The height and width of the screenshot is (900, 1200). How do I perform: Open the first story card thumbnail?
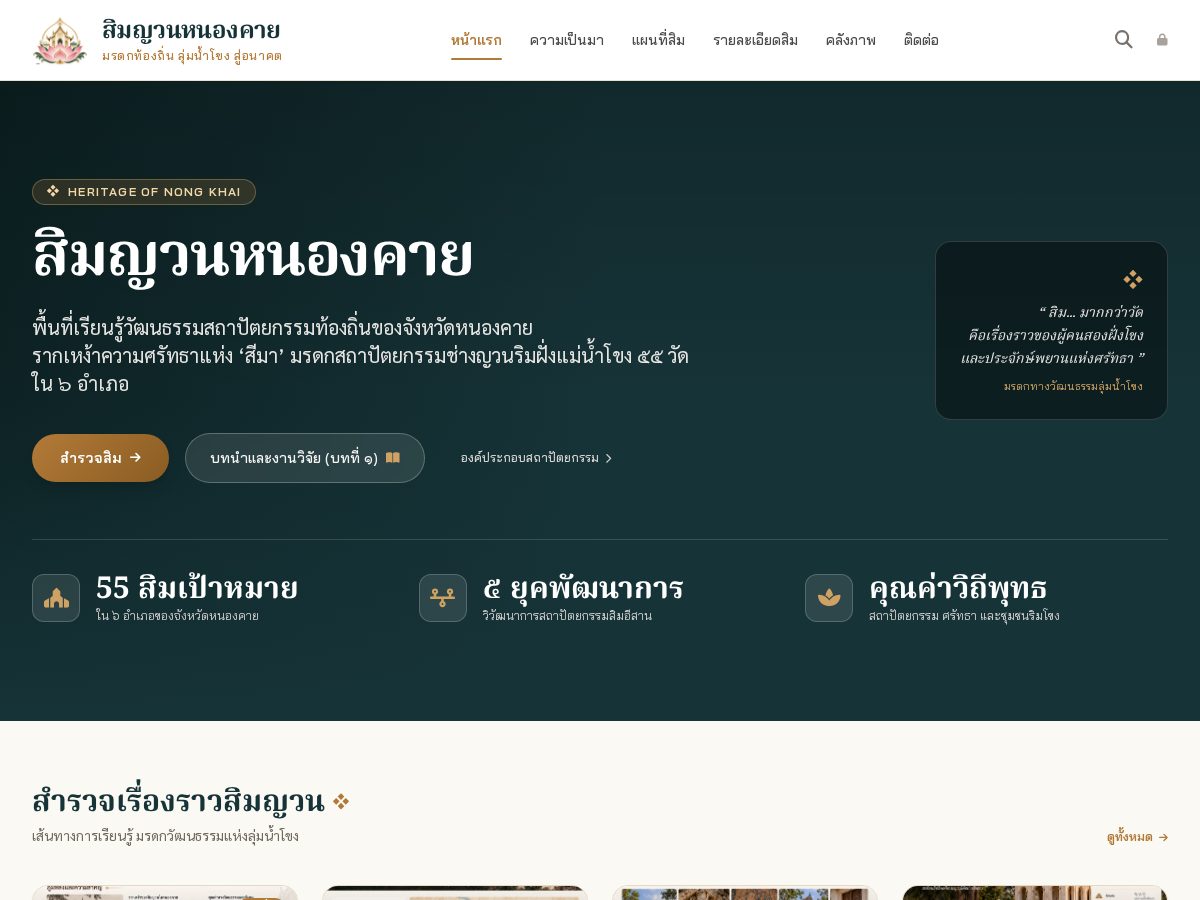coord(165,893)
